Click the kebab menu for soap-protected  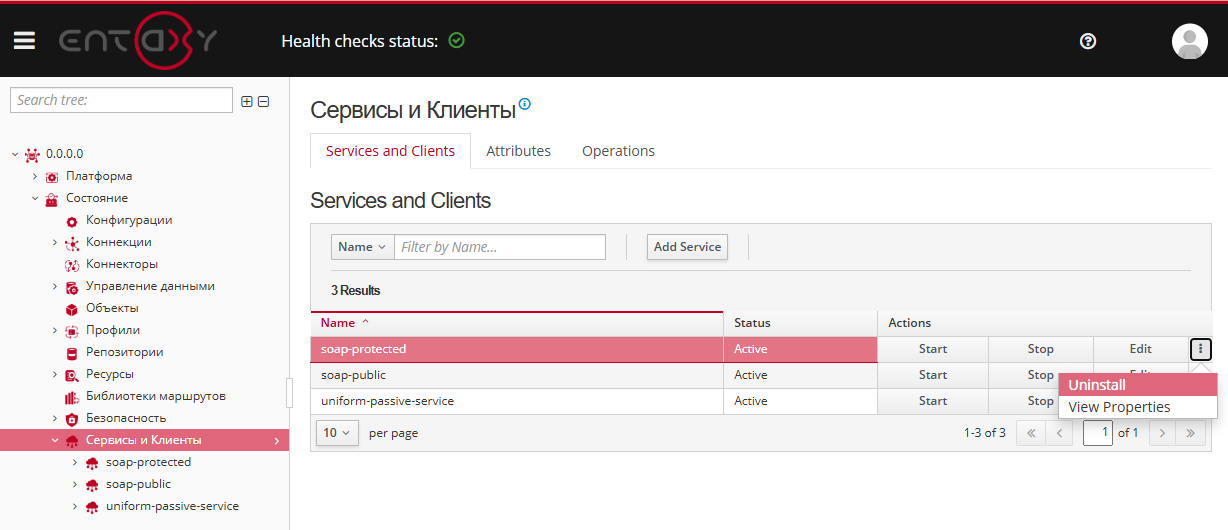coord(1200,349)
